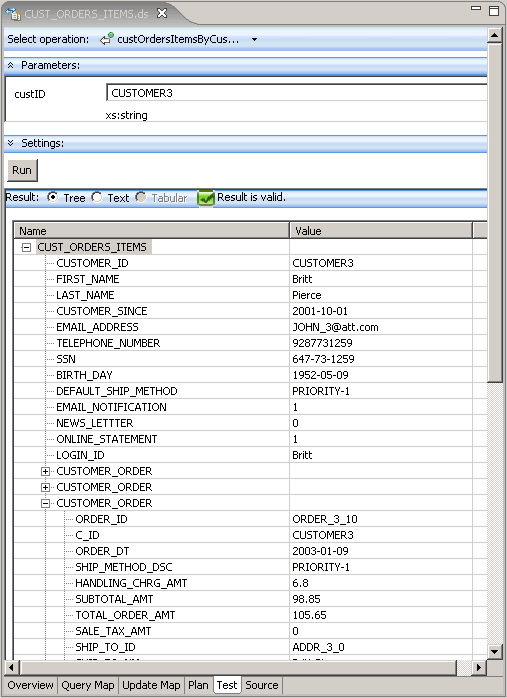Collapse the third CUSTOMER_ORDER node
The width and height of the screenshot is (507, 698).
pos(45,503)
